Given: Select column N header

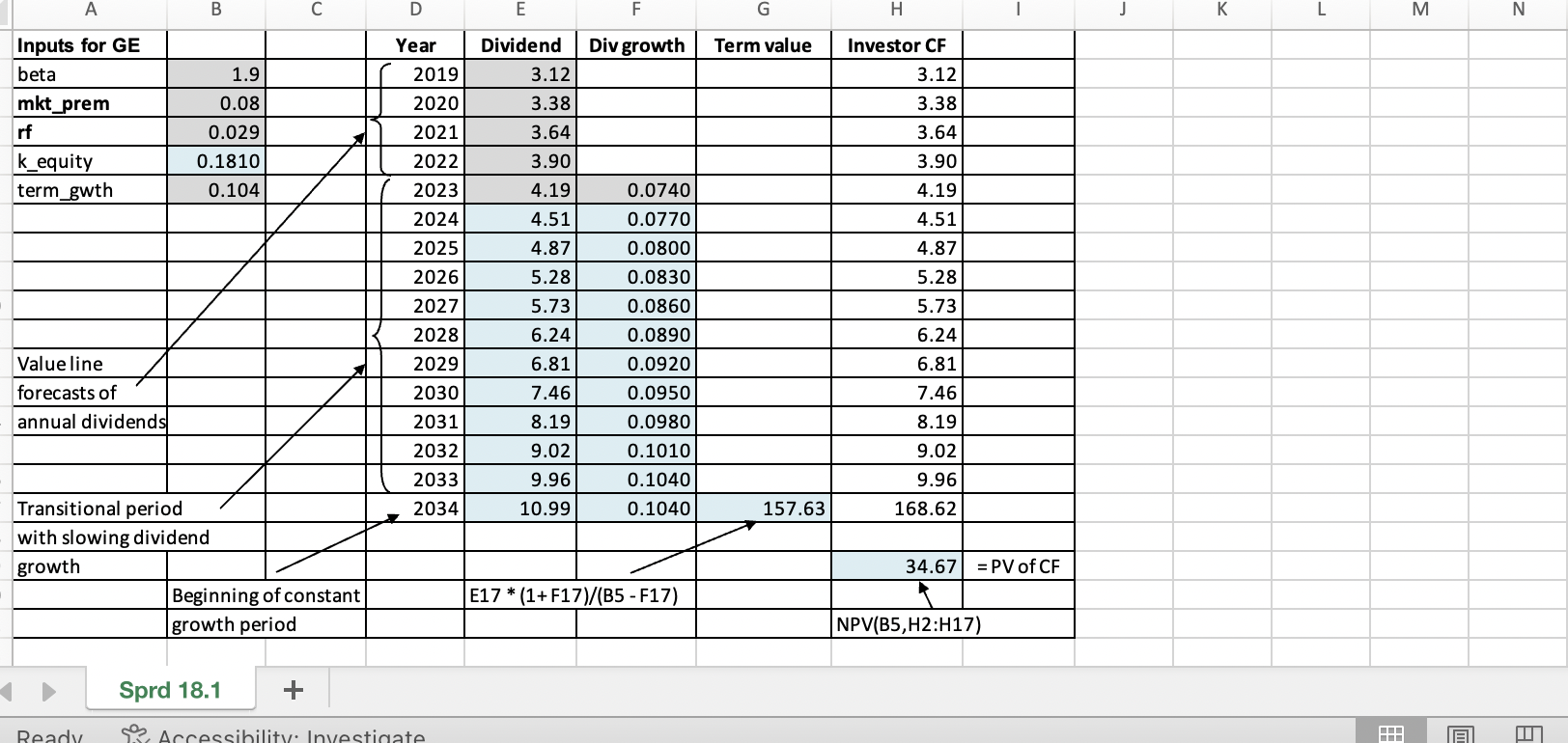Looking at the screenshot, I should 1518,10.
